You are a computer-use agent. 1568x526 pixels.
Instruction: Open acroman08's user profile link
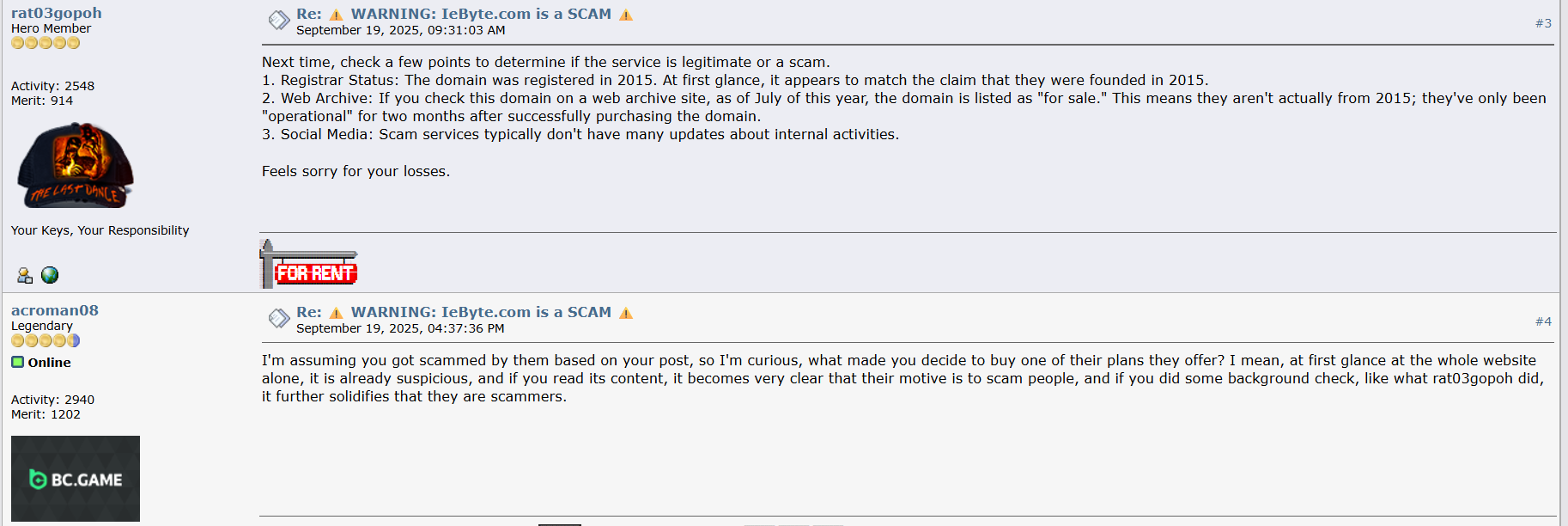coord(54,310)
